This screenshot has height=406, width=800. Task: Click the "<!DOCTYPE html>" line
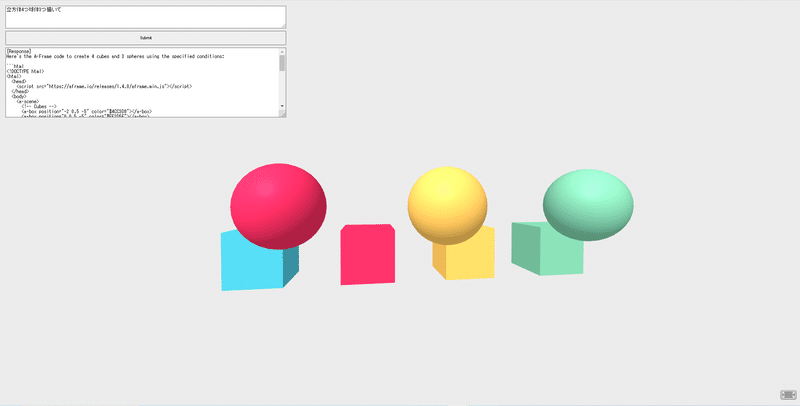26,71
